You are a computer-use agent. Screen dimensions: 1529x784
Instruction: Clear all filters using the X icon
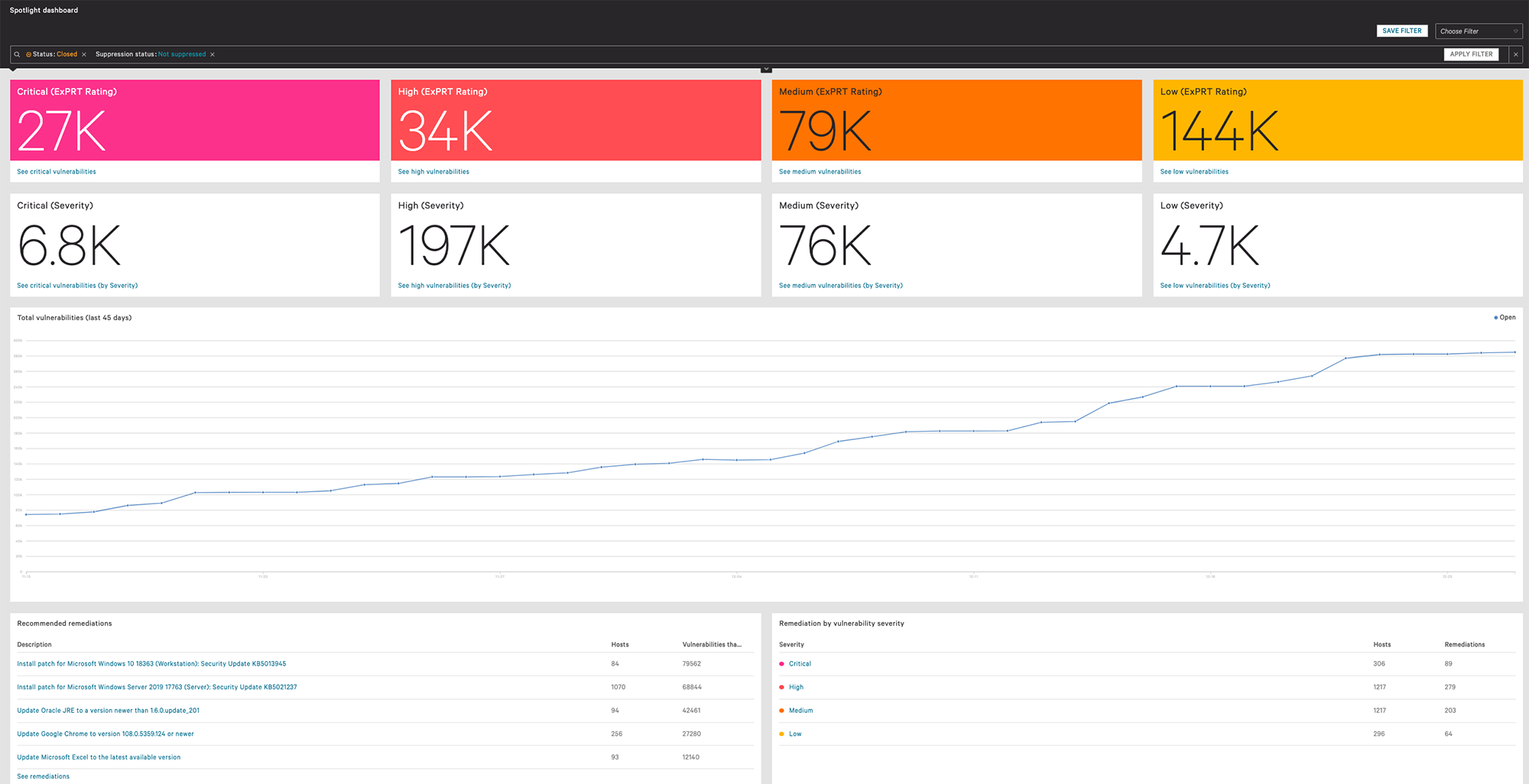1515,54
